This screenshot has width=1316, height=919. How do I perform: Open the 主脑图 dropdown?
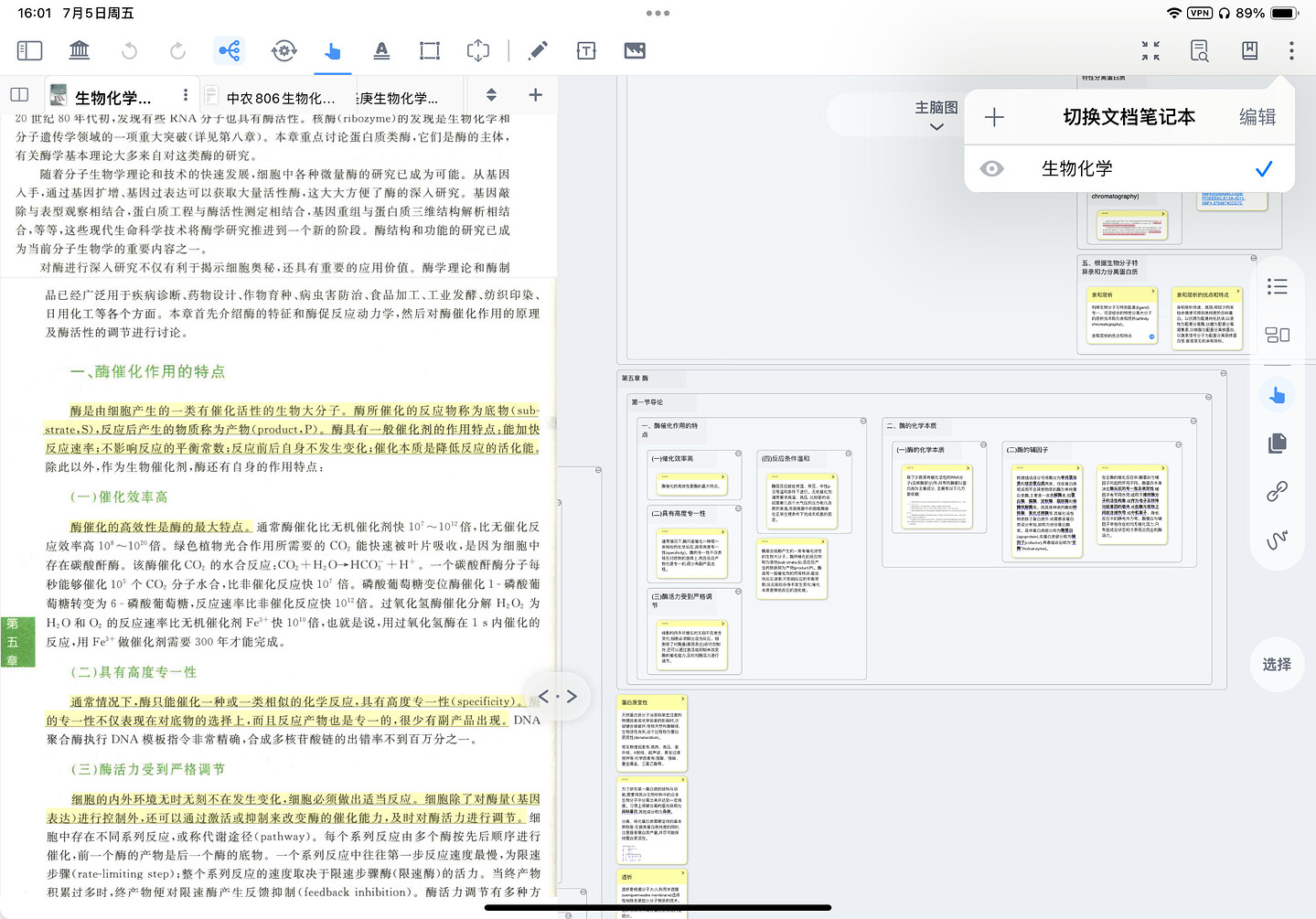coord(936,115)
